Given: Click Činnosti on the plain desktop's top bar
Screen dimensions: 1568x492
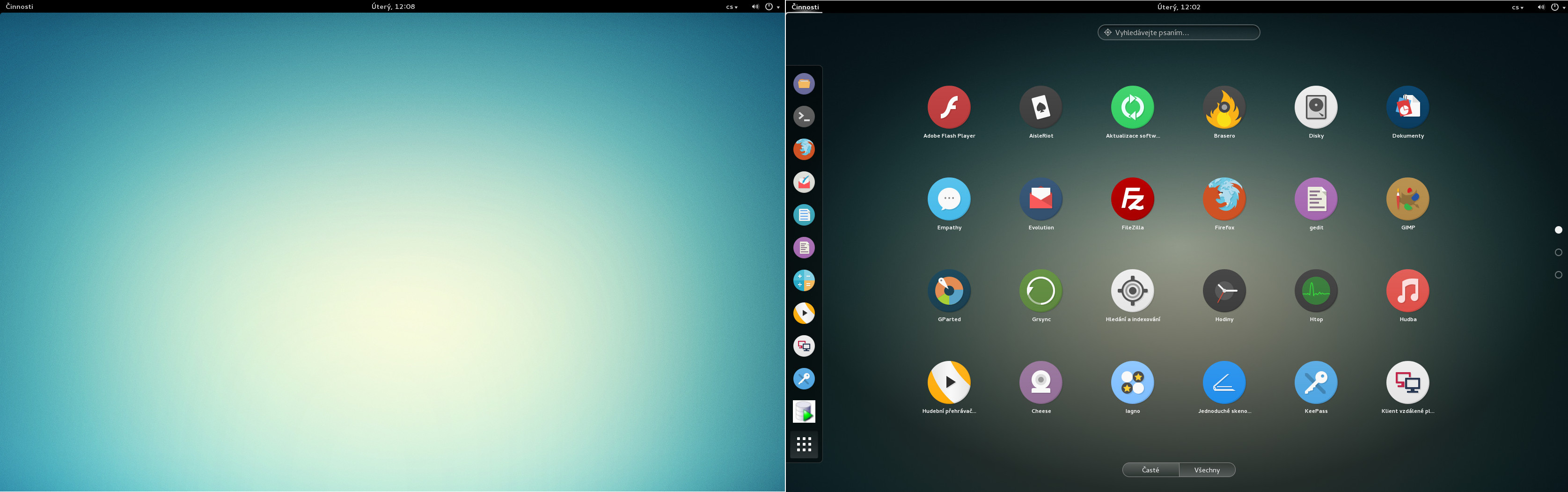Looking at the screenshot, I should click(20, 7).
